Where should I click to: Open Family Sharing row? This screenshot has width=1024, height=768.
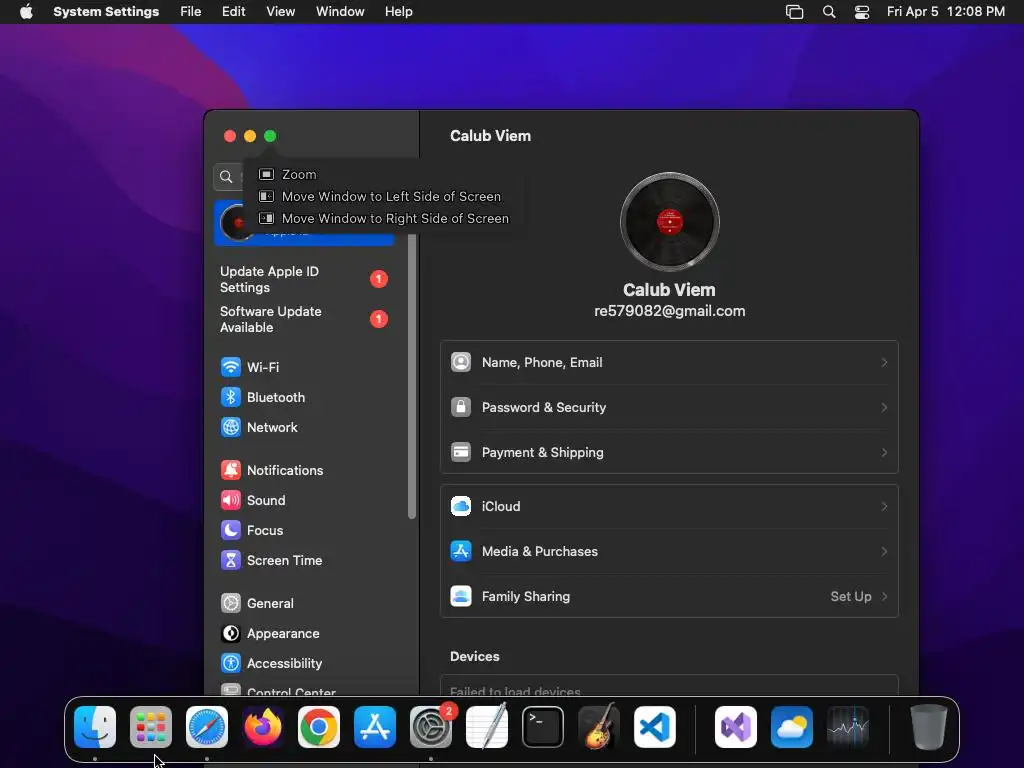pyautogui.click(x=669, y=597)
